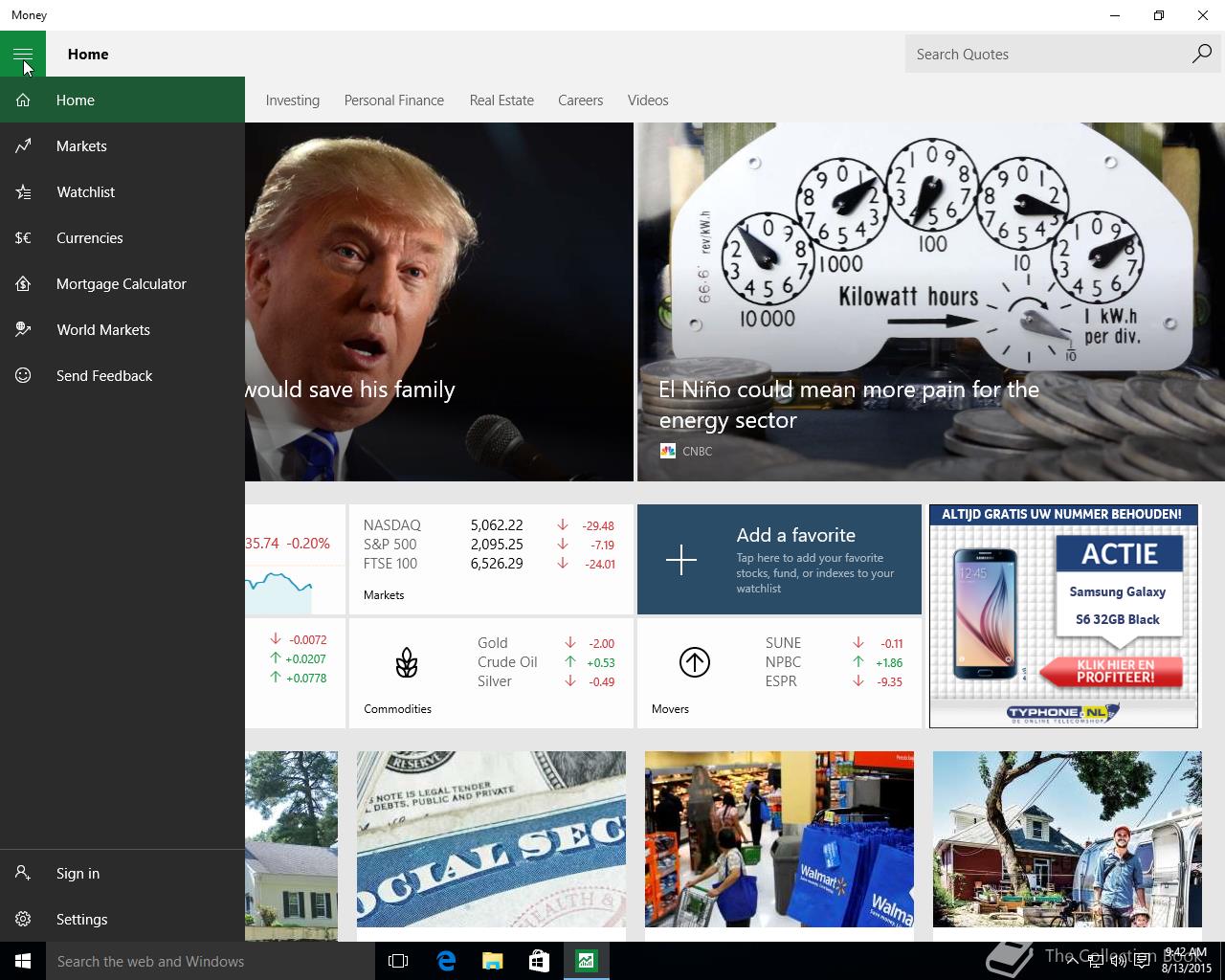Click the NPBC mover row
Viewport: 1225px width, 980px height.
(x=834, y=662)
